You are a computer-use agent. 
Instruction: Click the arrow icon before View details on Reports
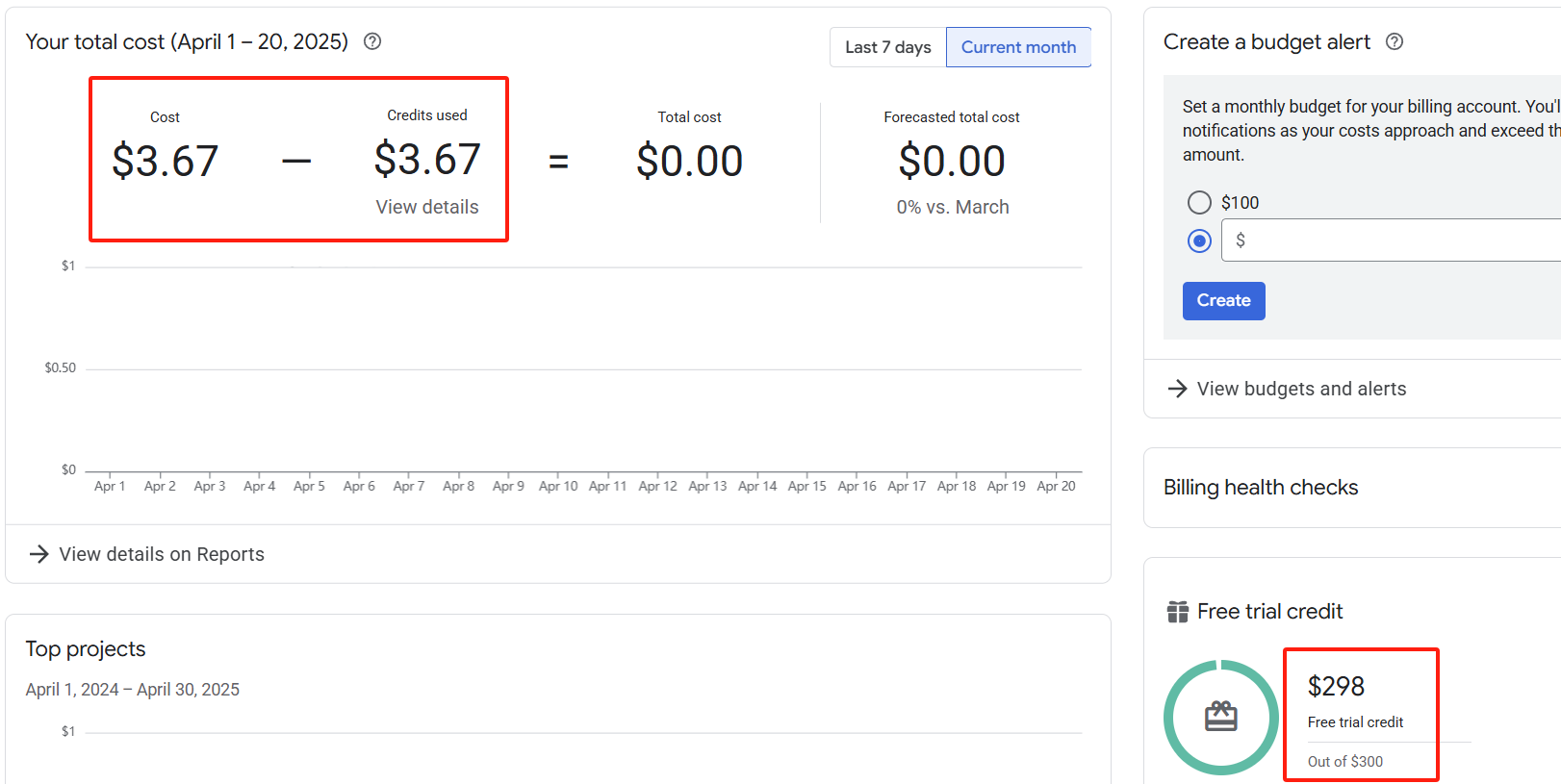coord(38,554)
